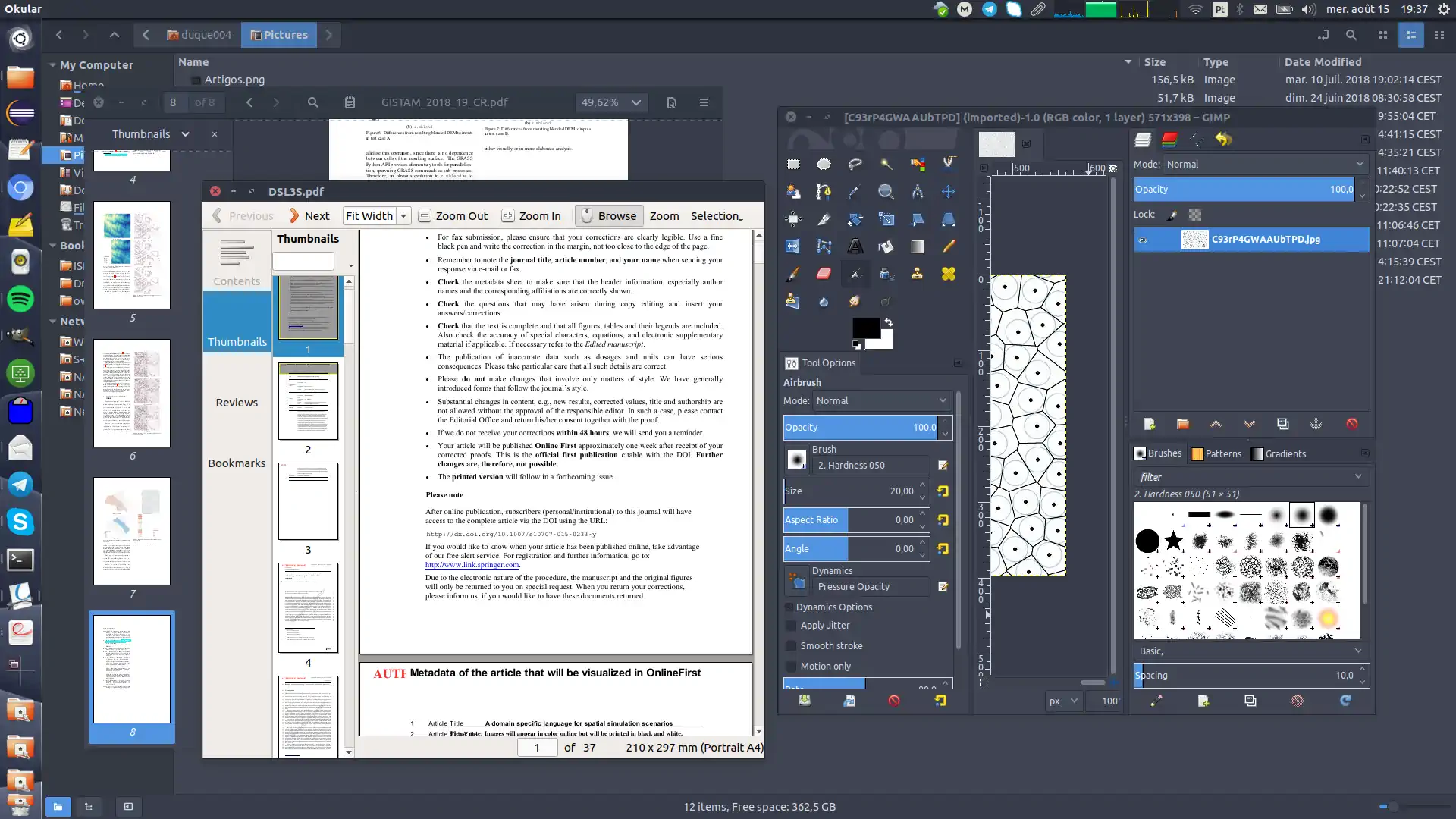
Task: Go to Next page in DSL3S.pdf
Action: [309, 216]
